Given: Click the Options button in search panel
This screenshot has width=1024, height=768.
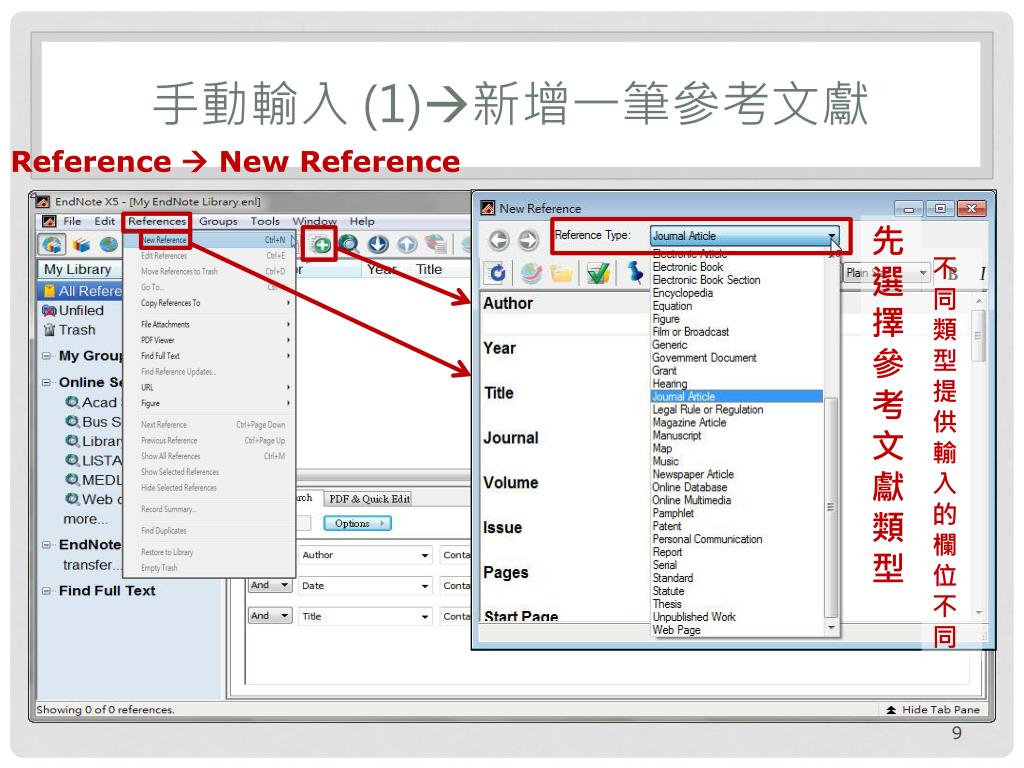Looking at the screenshot, I should (357, 524).
